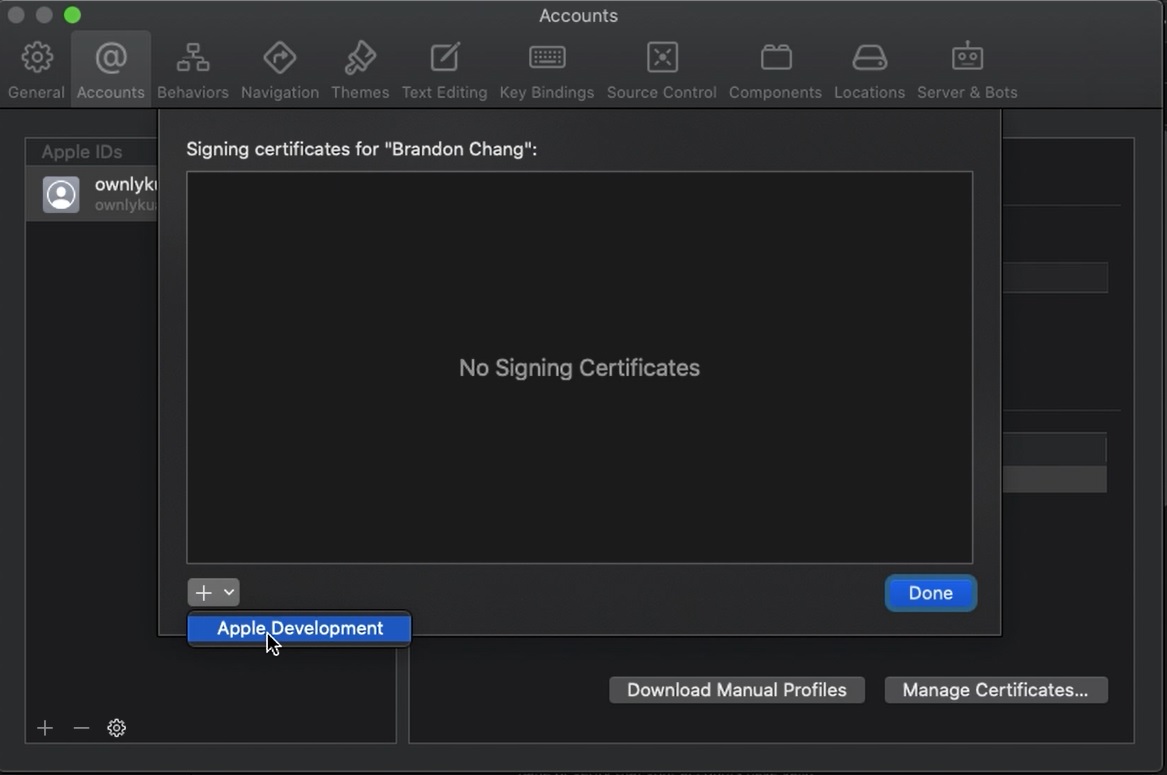Image resolution: width=1167 pixels, height=775 pixels.
Task: Go to Navigation preferences
Action: coord(280,70)
